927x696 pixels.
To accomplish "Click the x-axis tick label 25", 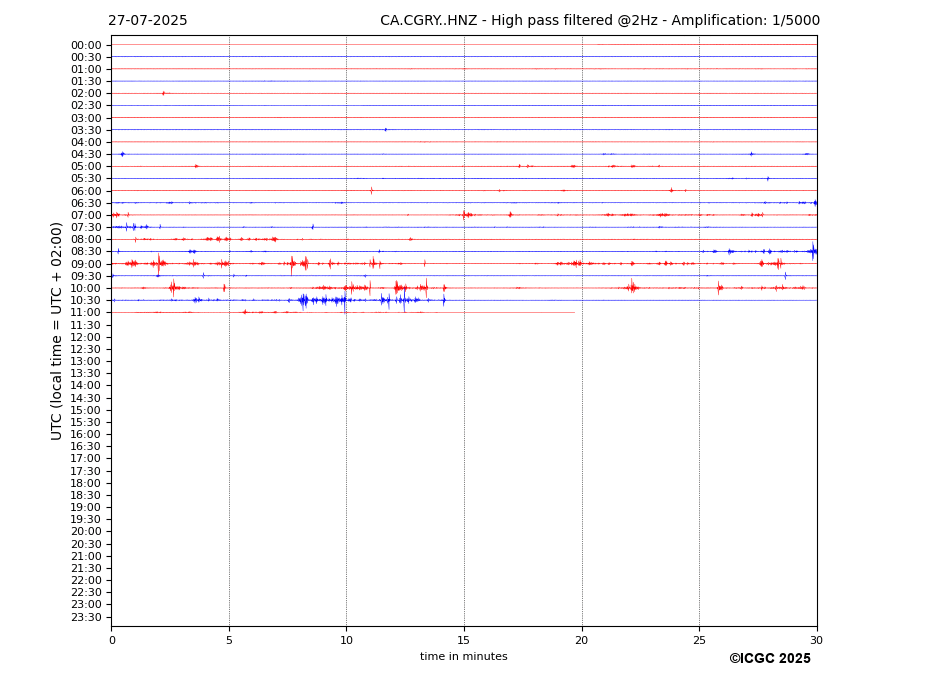I will [x=699, y=640].
